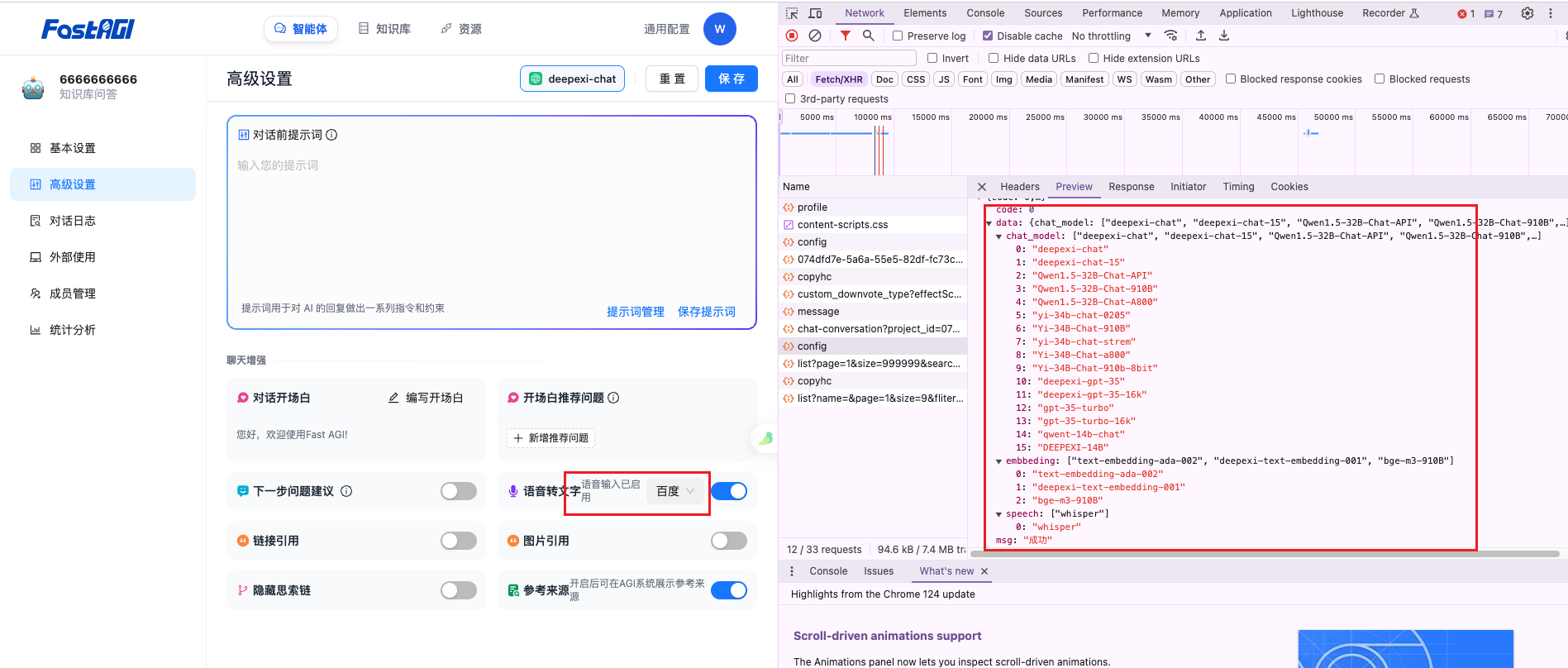
Task: Select the chat-conversation request row
Action: 873,329
